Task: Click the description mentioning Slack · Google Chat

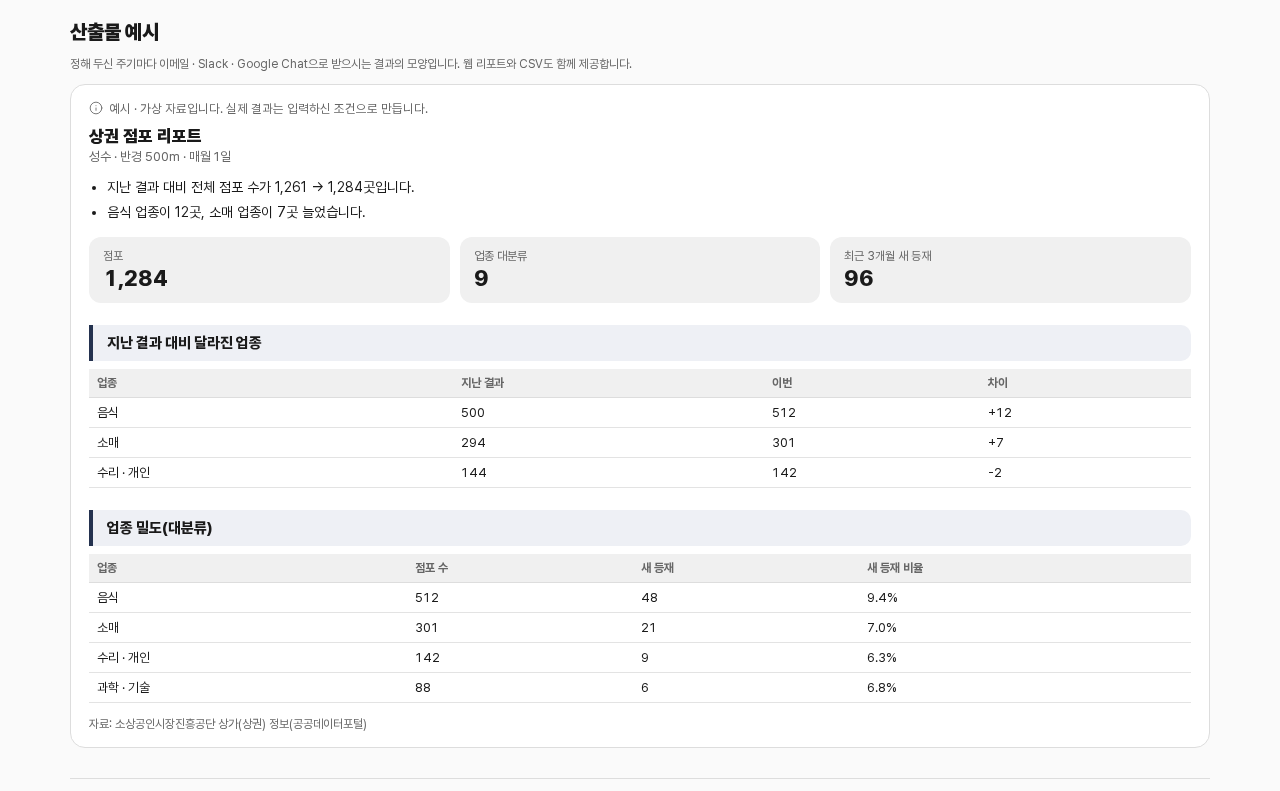Action: [351, 64]
